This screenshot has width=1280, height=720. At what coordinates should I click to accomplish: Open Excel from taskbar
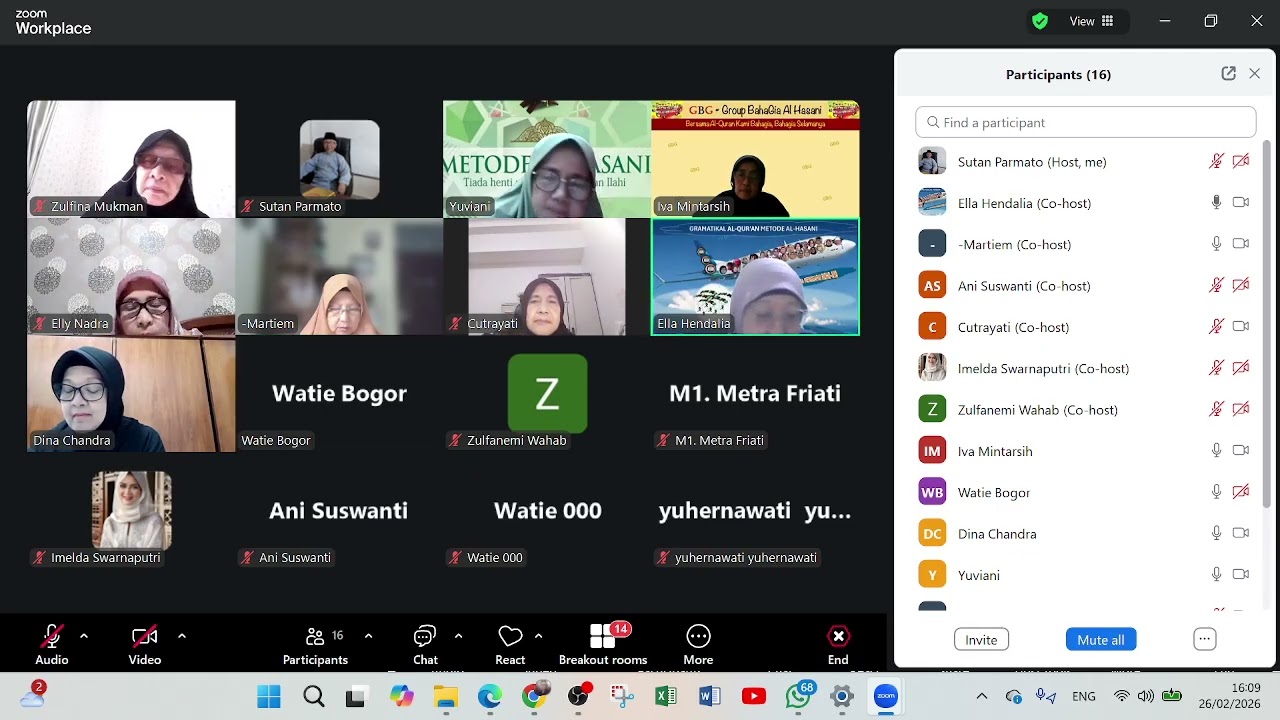(666, 696)
